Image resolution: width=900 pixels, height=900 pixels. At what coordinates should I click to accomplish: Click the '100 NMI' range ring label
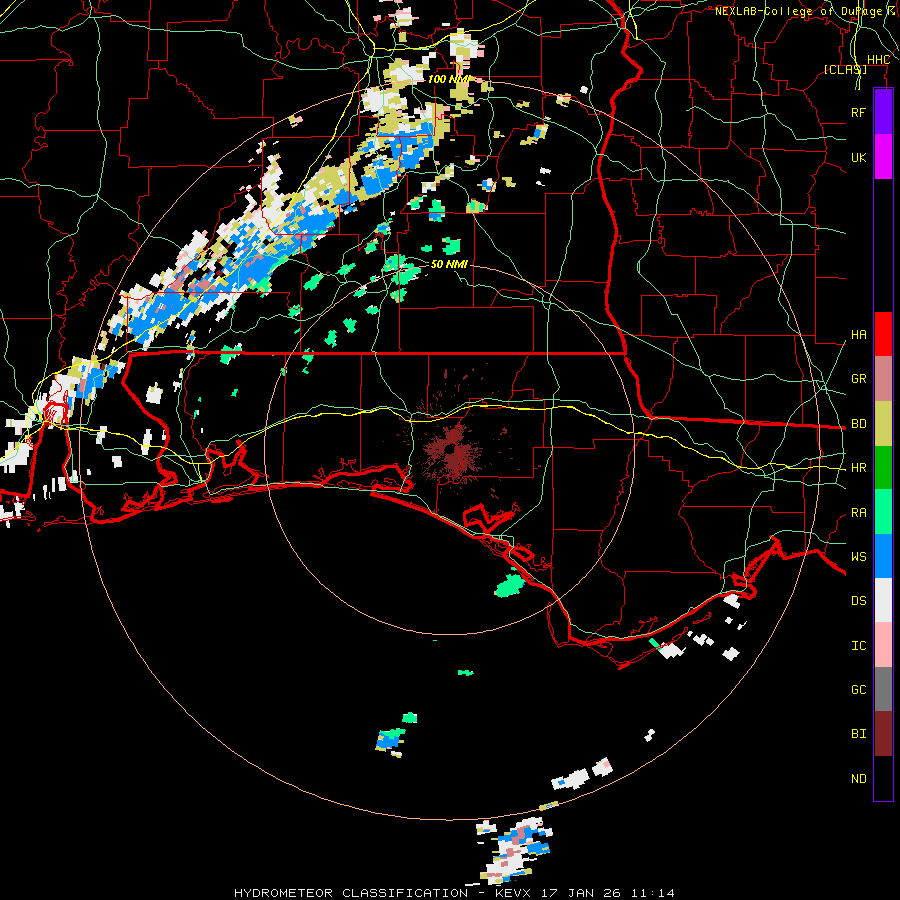tap(448, 79)
